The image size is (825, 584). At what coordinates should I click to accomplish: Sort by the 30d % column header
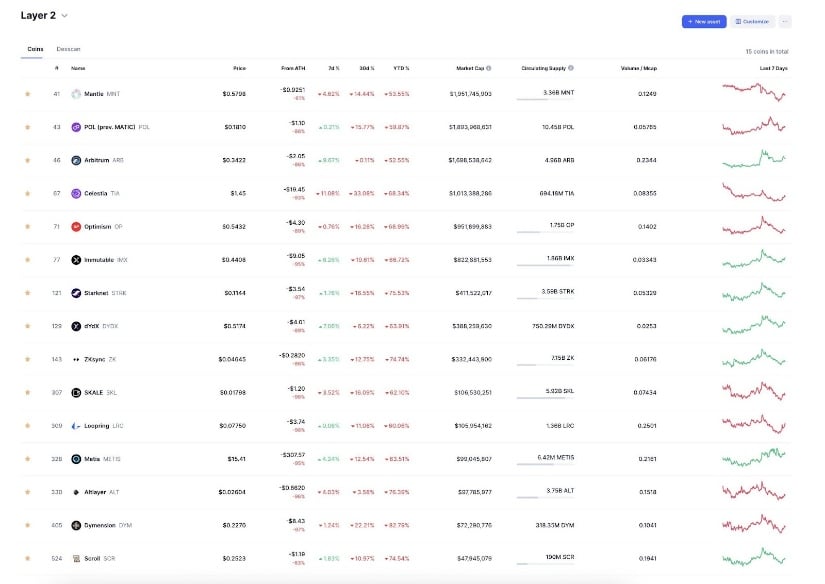point(367,68)
